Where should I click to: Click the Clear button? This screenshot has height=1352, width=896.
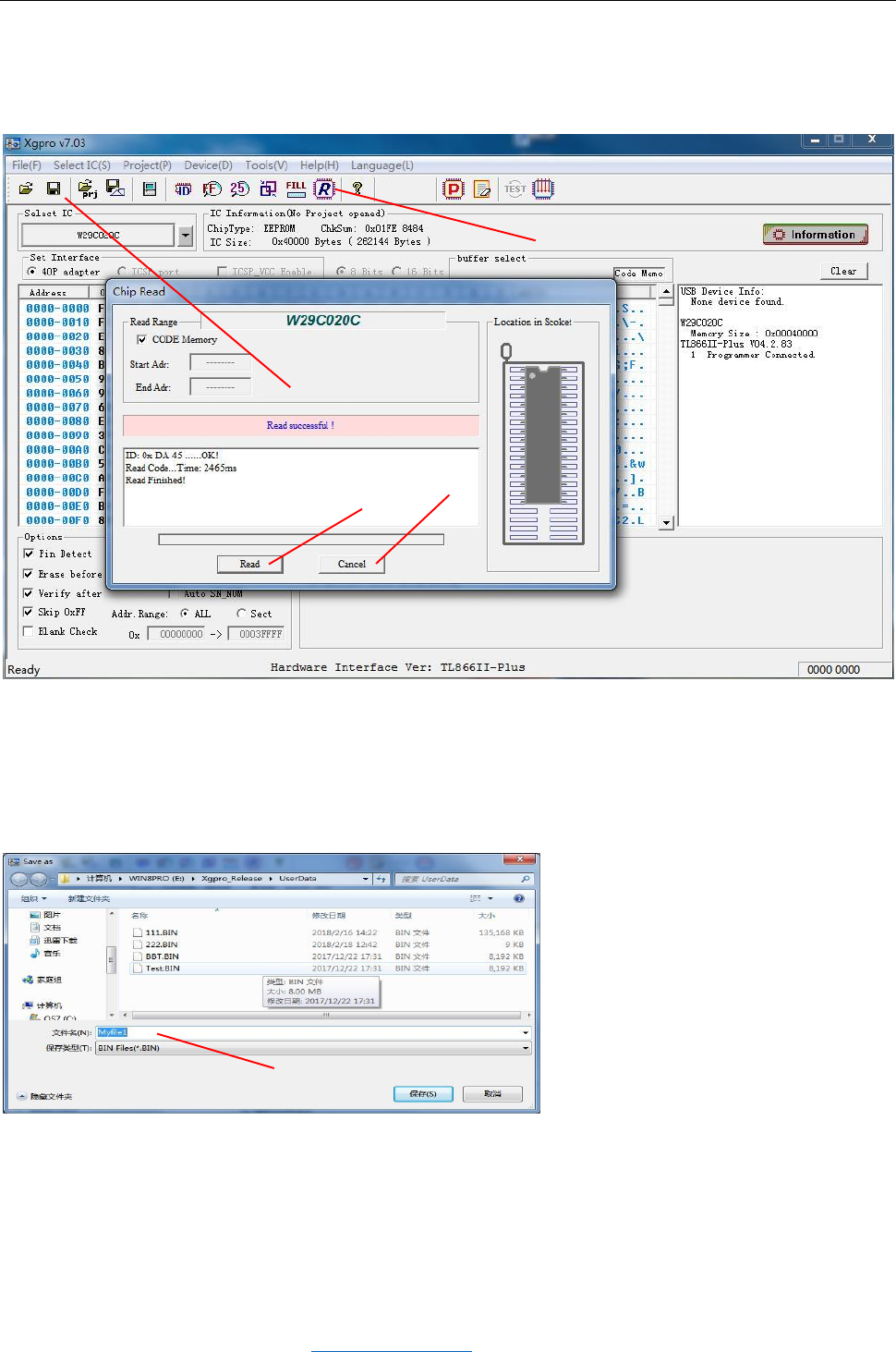[x=843, y=271]
